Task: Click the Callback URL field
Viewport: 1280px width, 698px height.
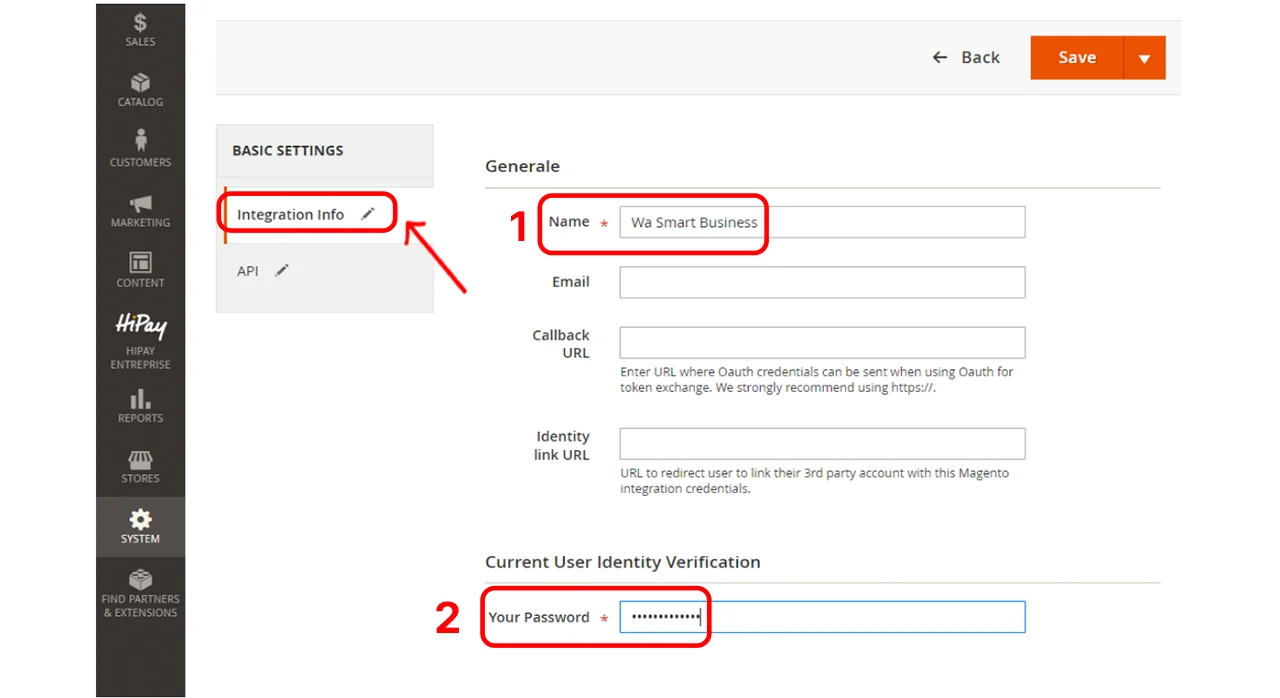Action: 822,342
